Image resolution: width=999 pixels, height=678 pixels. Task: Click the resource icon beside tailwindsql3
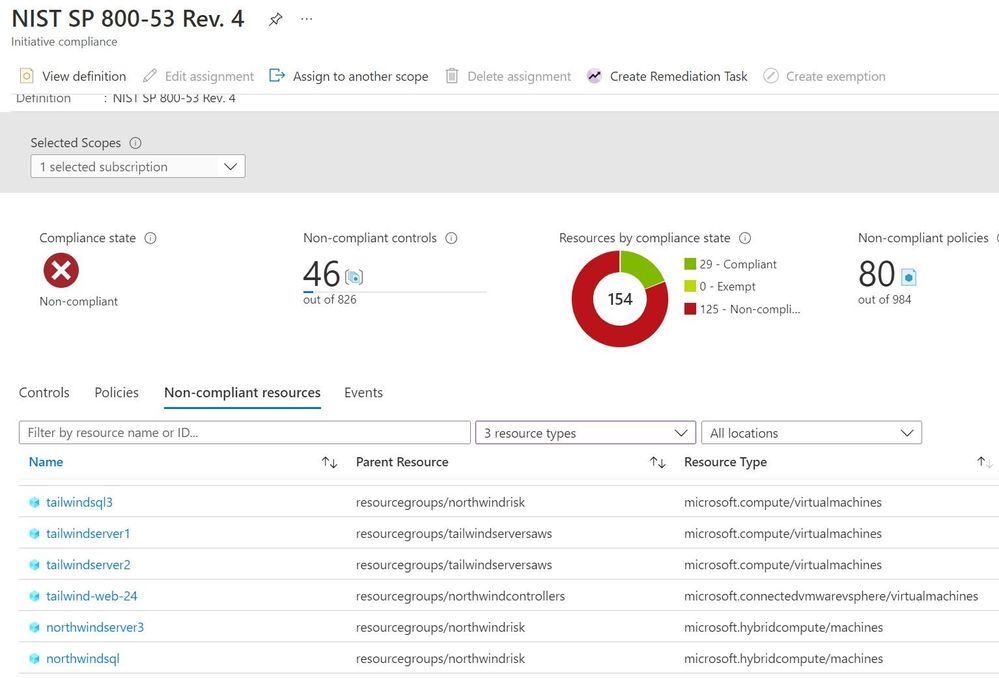(x=34, y=502)
